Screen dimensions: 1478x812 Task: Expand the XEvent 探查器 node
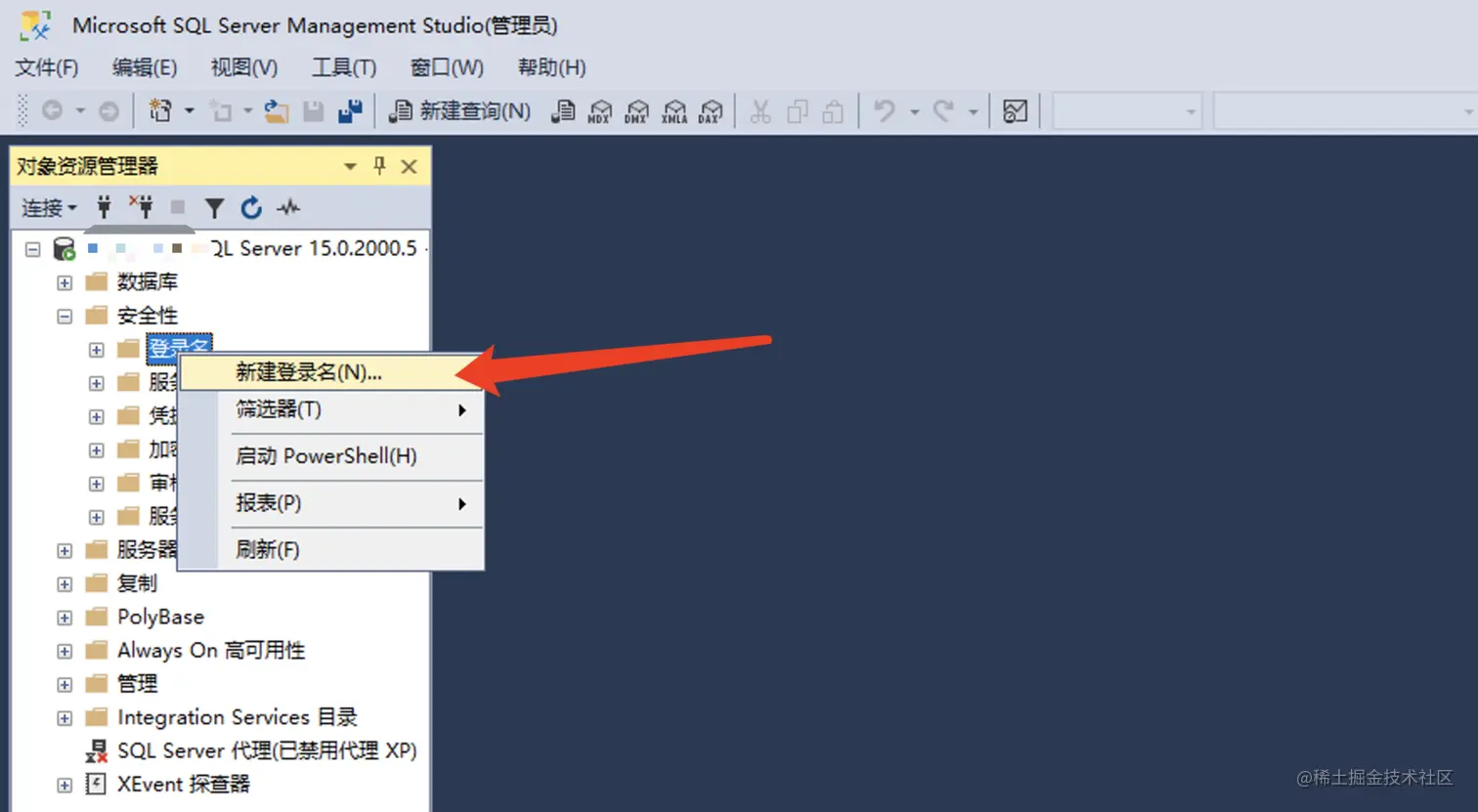point(65,785)
